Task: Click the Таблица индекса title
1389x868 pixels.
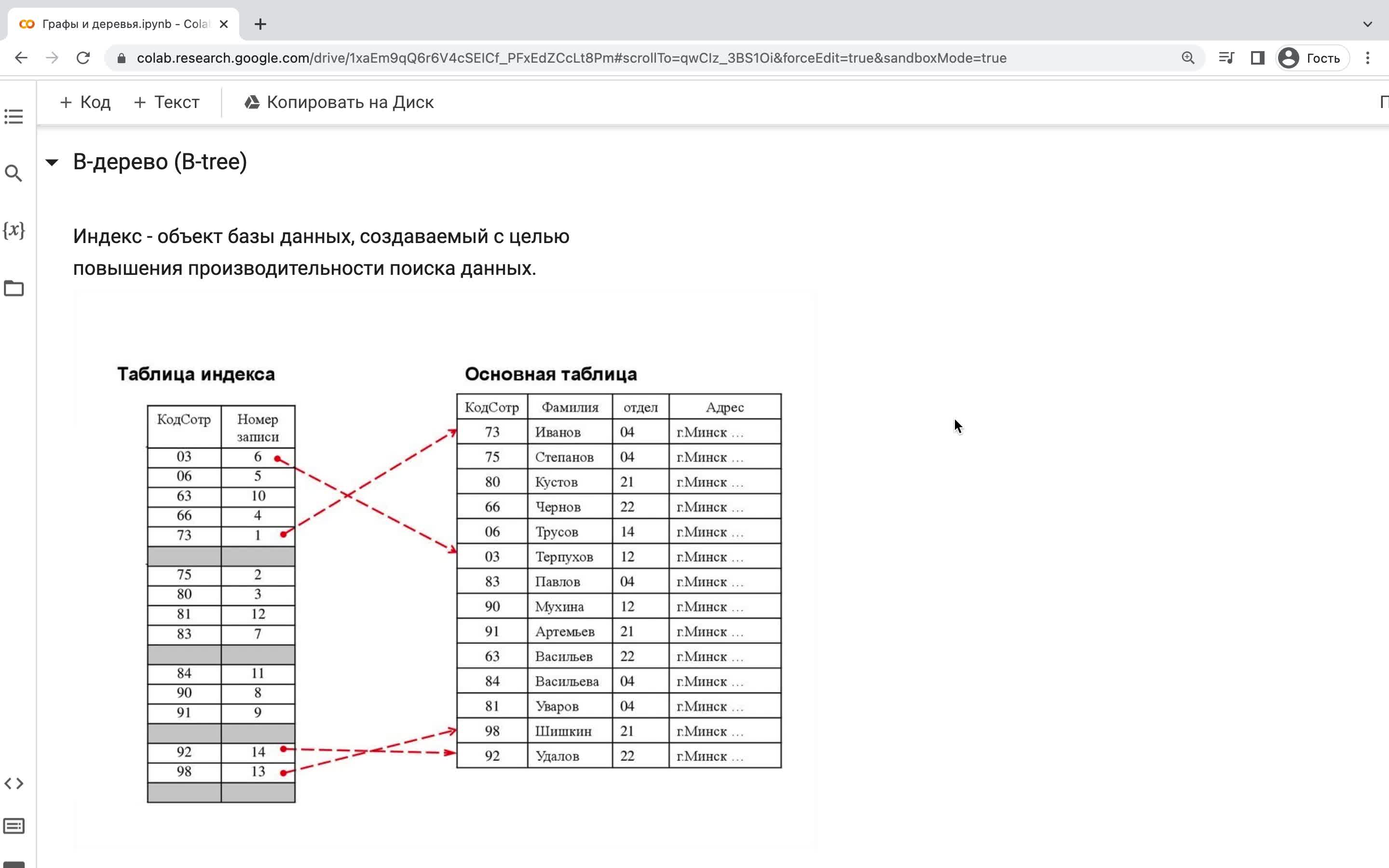Action: coord(196,374)
